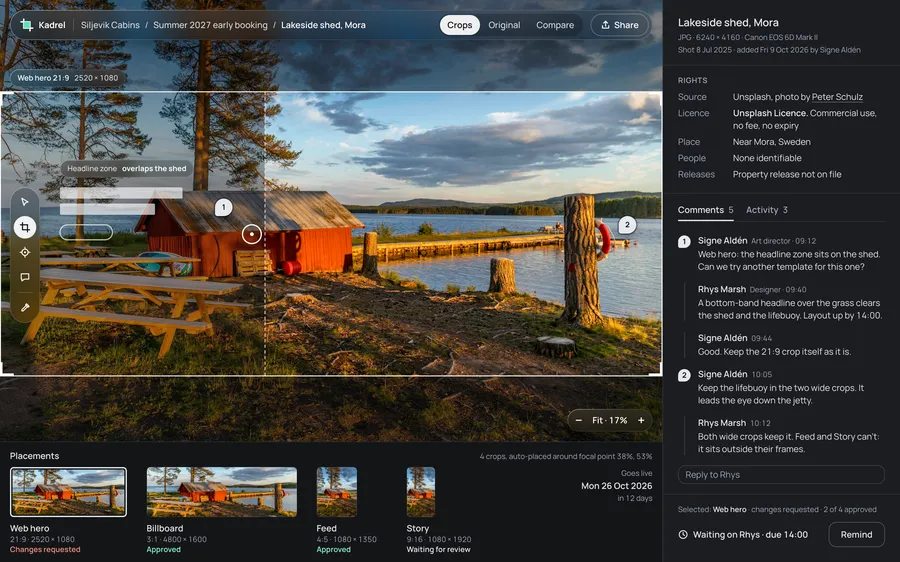Select the comment tool
The image size is (900, 562).
[x=25, y=277]
